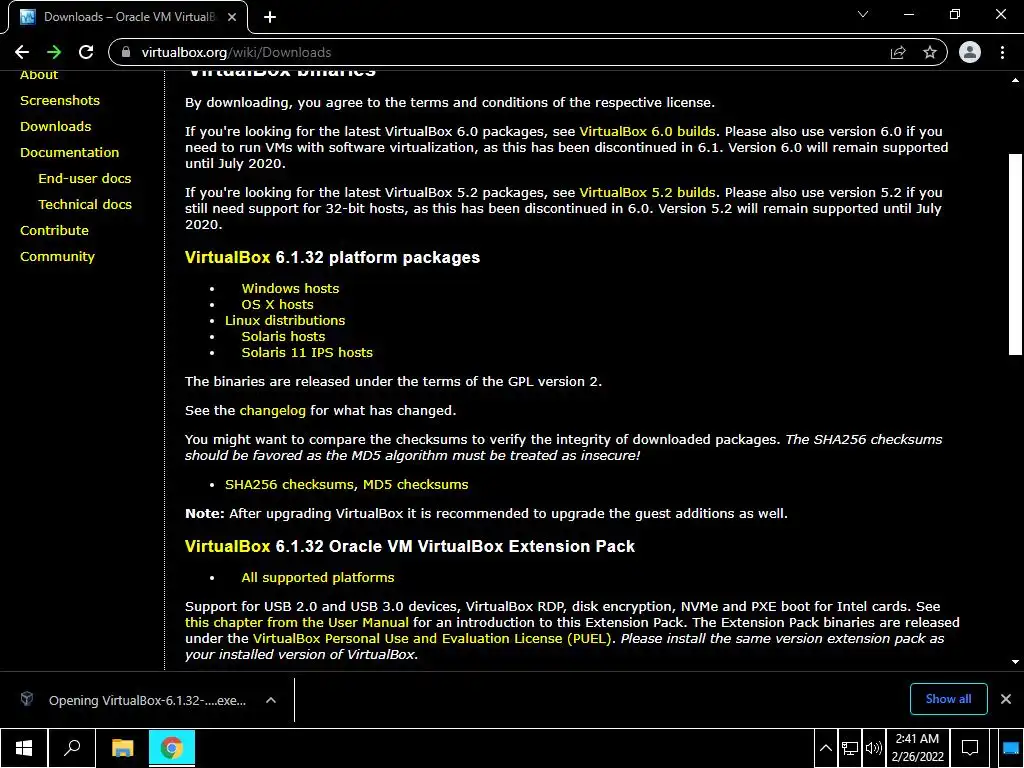Go to Downloads in the sidebar
The image size is (1024, 768).
56,127
